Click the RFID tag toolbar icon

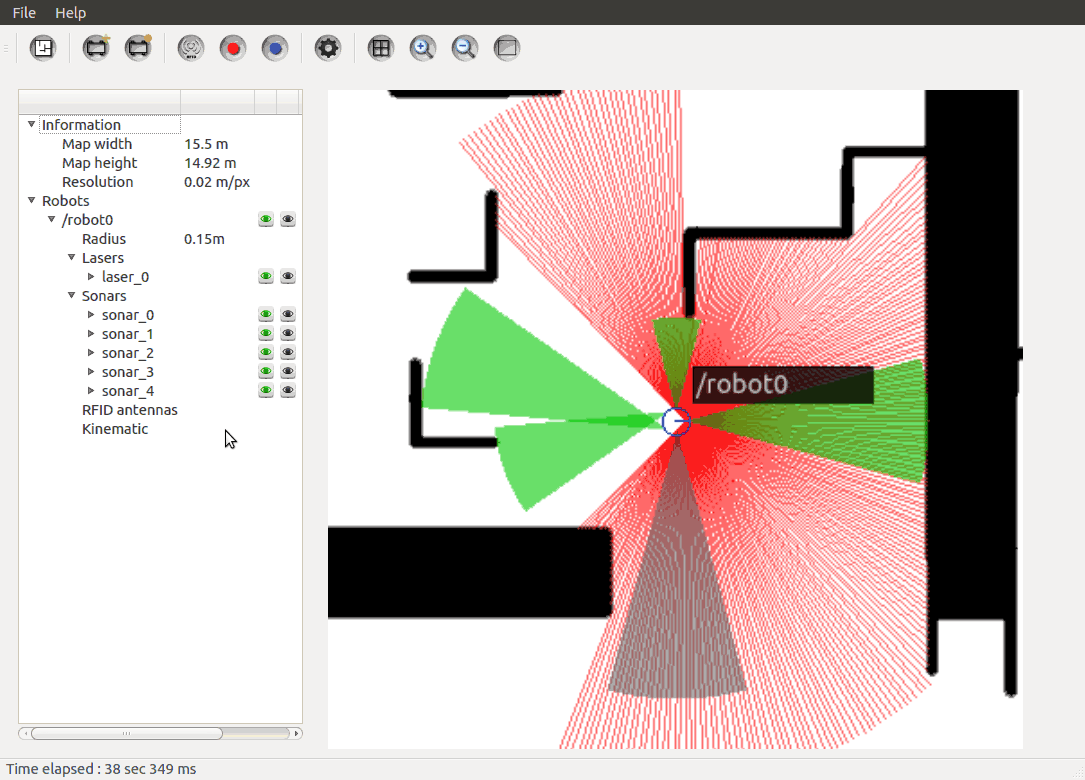tap(191, 48)
